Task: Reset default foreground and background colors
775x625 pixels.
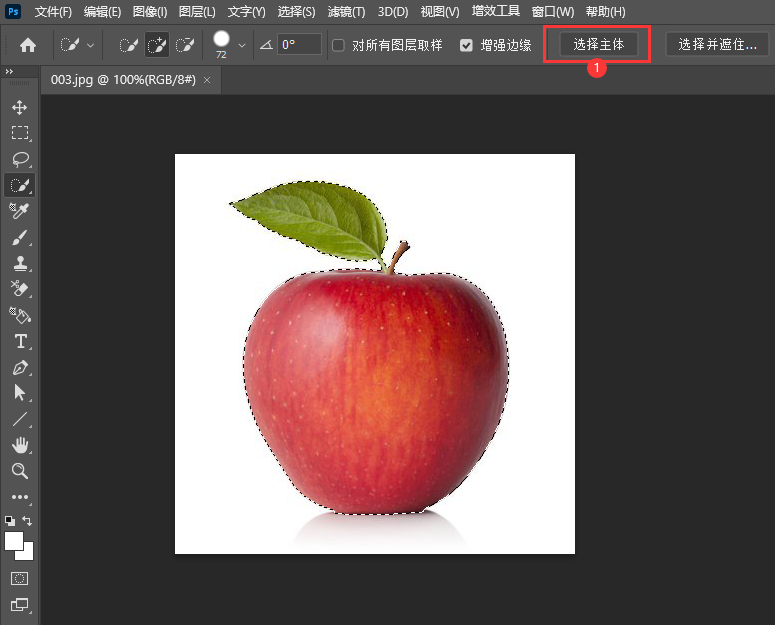Action: tap(10, 521)
